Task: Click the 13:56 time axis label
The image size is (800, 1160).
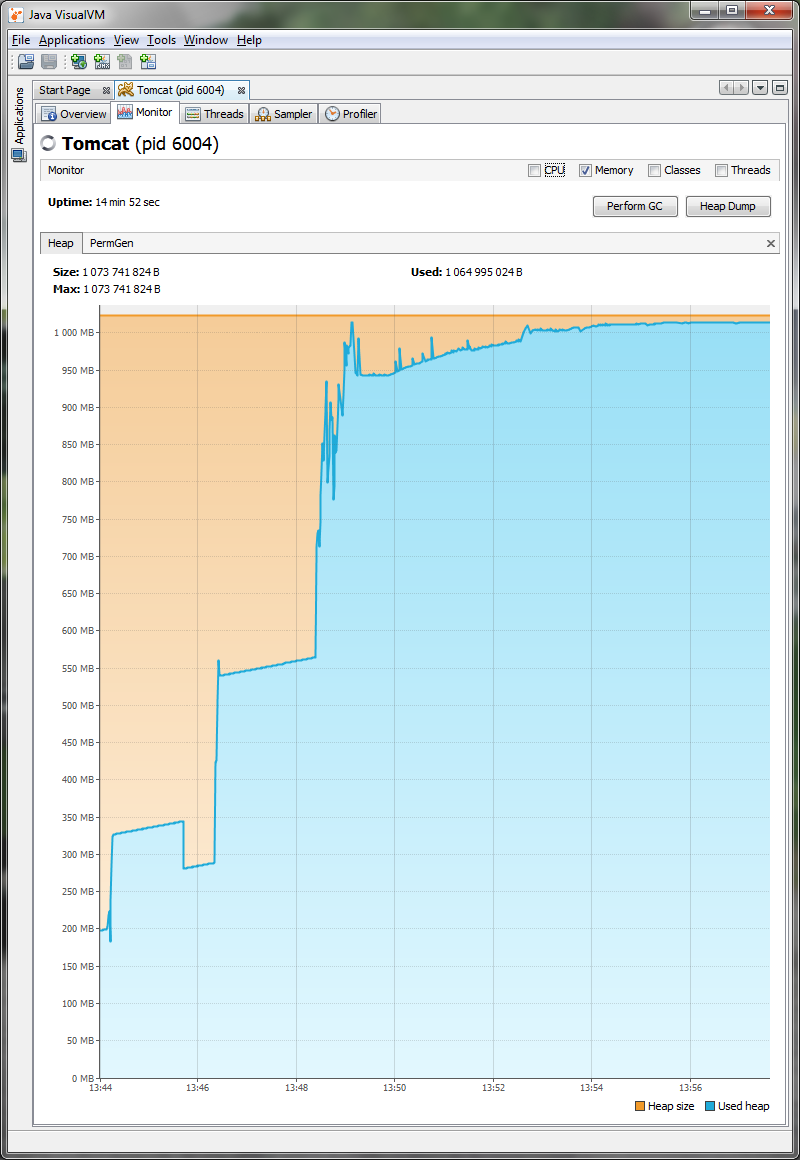Action: [x=690, y=1088]
